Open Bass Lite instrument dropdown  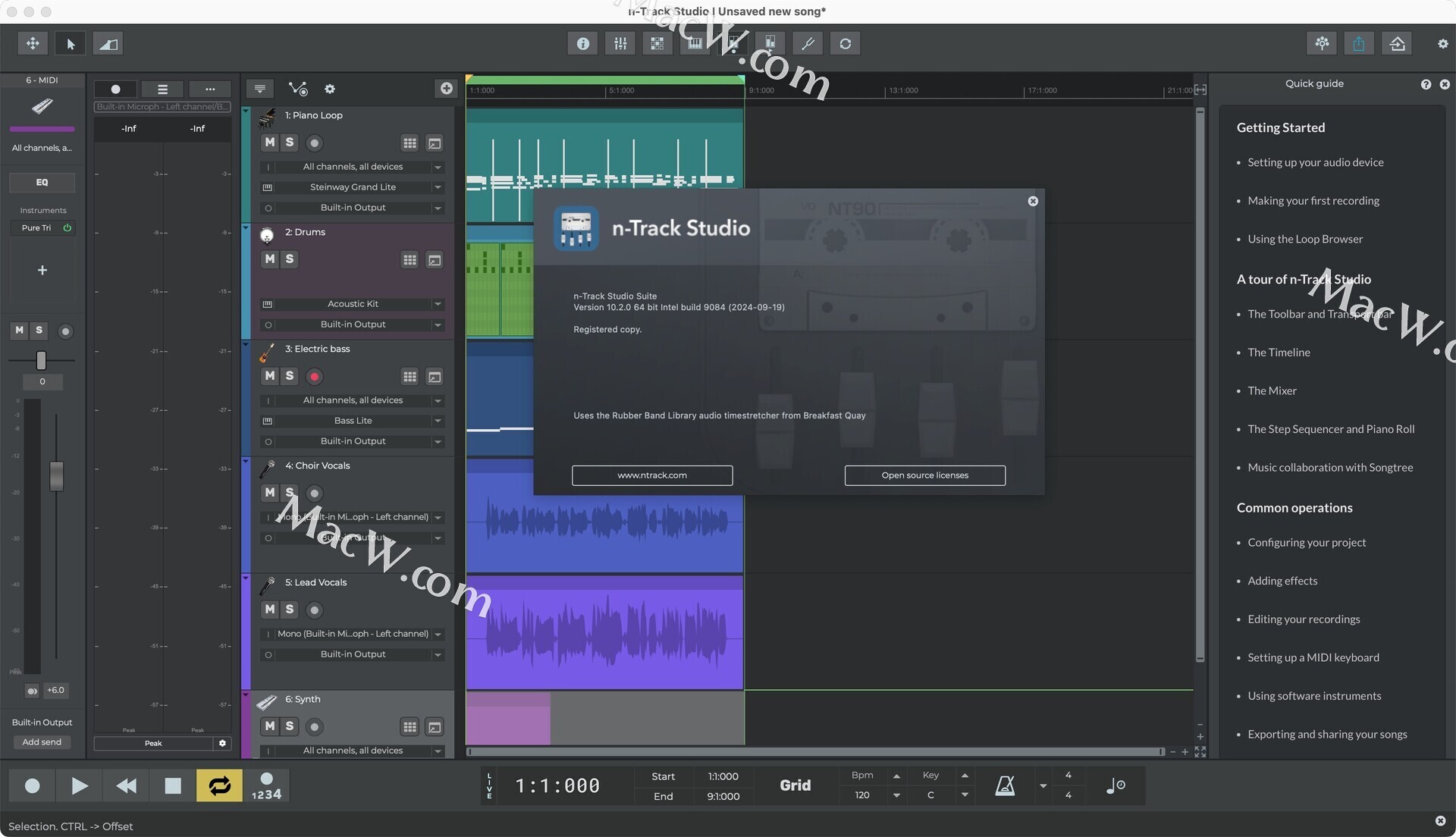pyautogui.click(x=353, y=421)
